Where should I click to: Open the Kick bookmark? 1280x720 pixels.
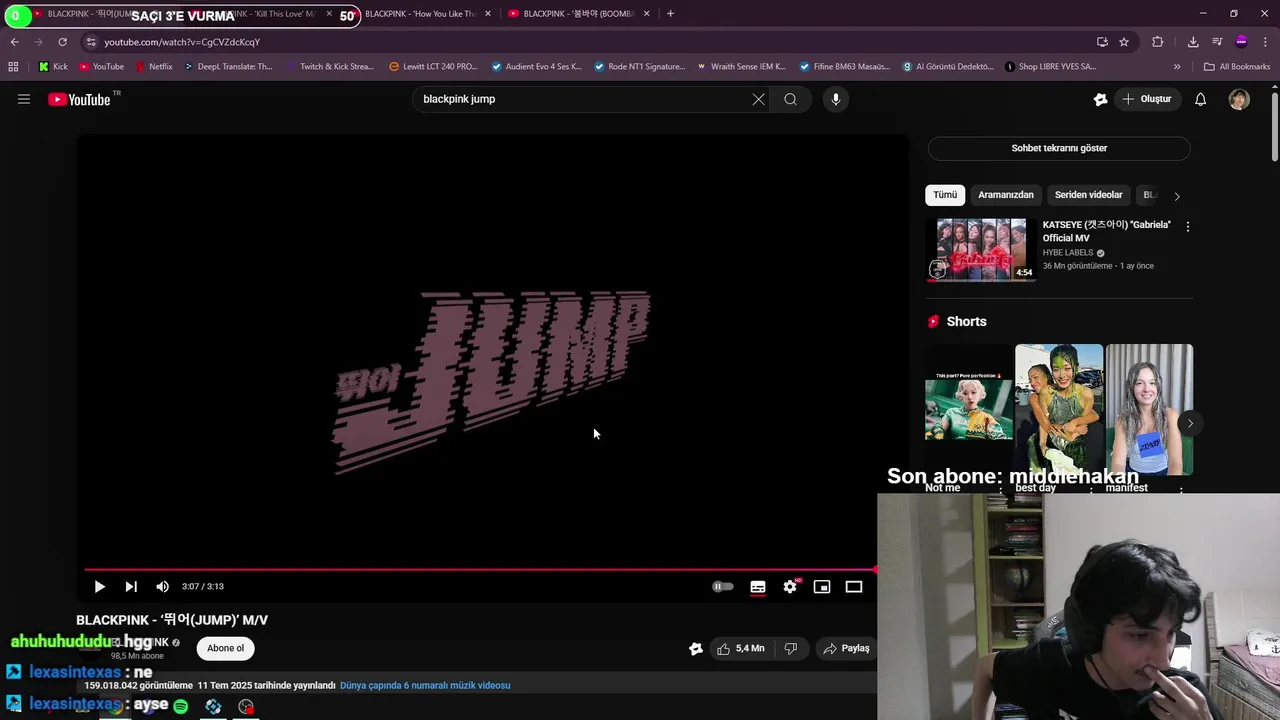[53, 67]
